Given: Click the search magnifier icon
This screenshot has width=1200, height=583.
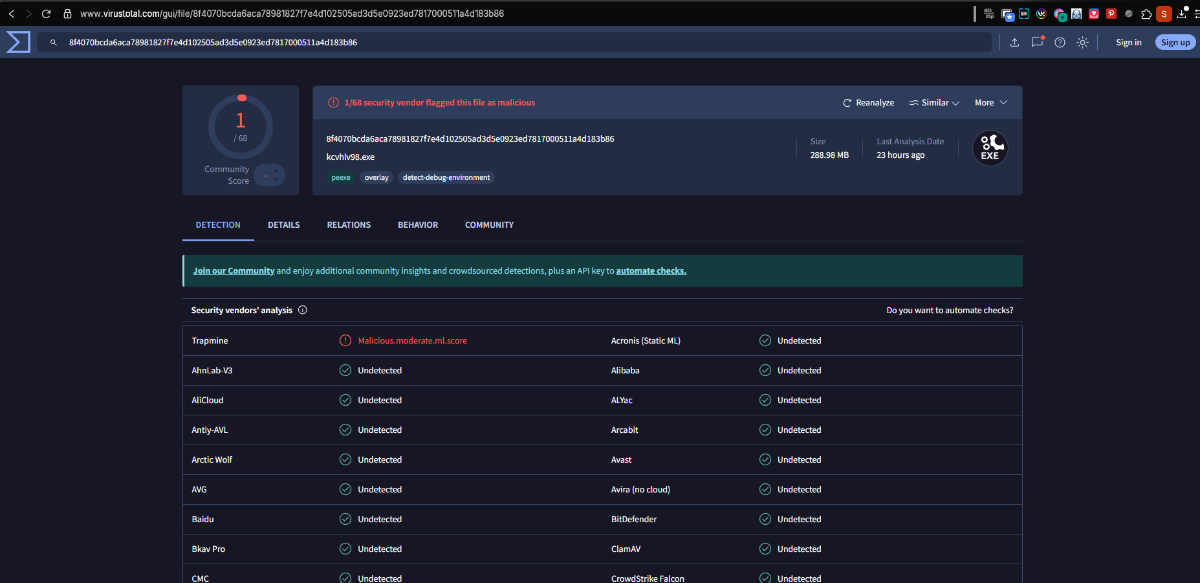Looking at the screenshot, I should pyautogui.click(x=53, y=43).
